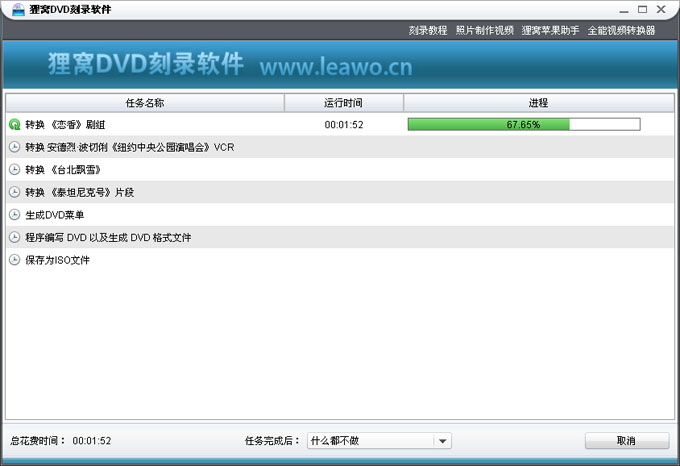Image resolution: width=680 pixels, height=466 pixels.
Task: Click the 什么都不做 combo box field
Action: point(379,441)
